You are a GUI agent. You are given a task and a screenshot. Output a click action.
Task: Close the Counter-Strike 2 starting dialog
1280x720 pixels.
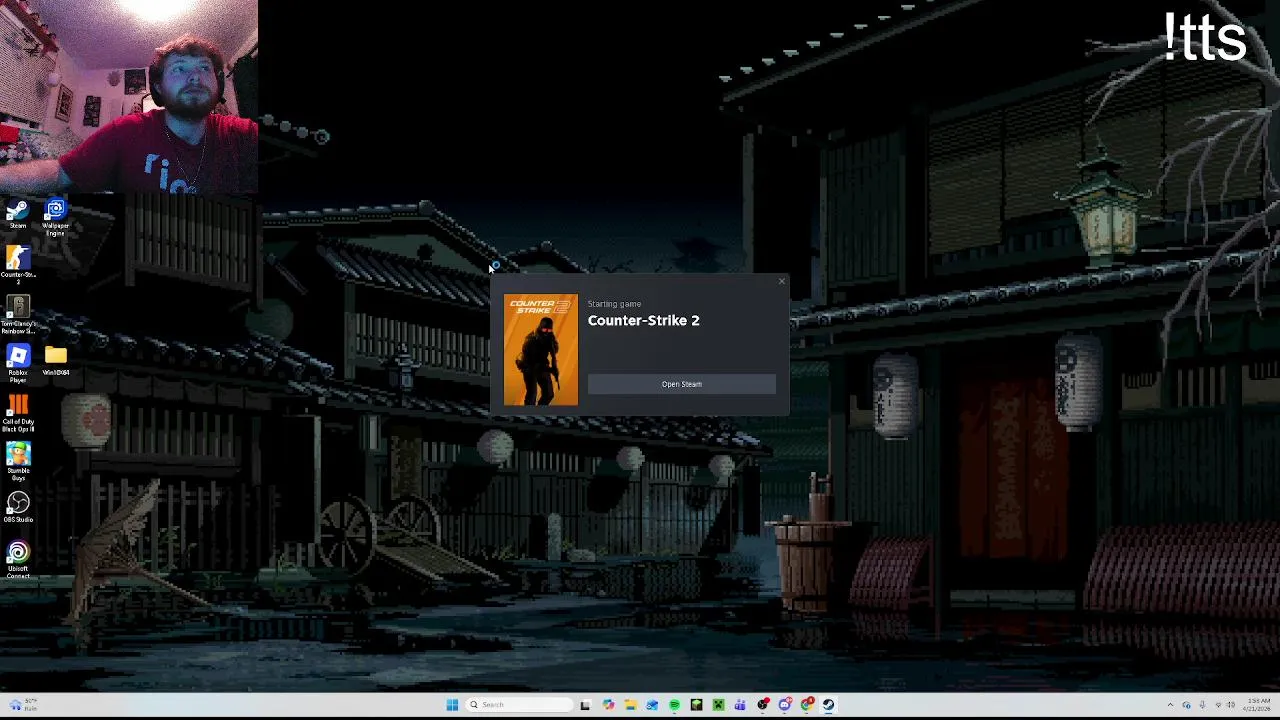781,281
